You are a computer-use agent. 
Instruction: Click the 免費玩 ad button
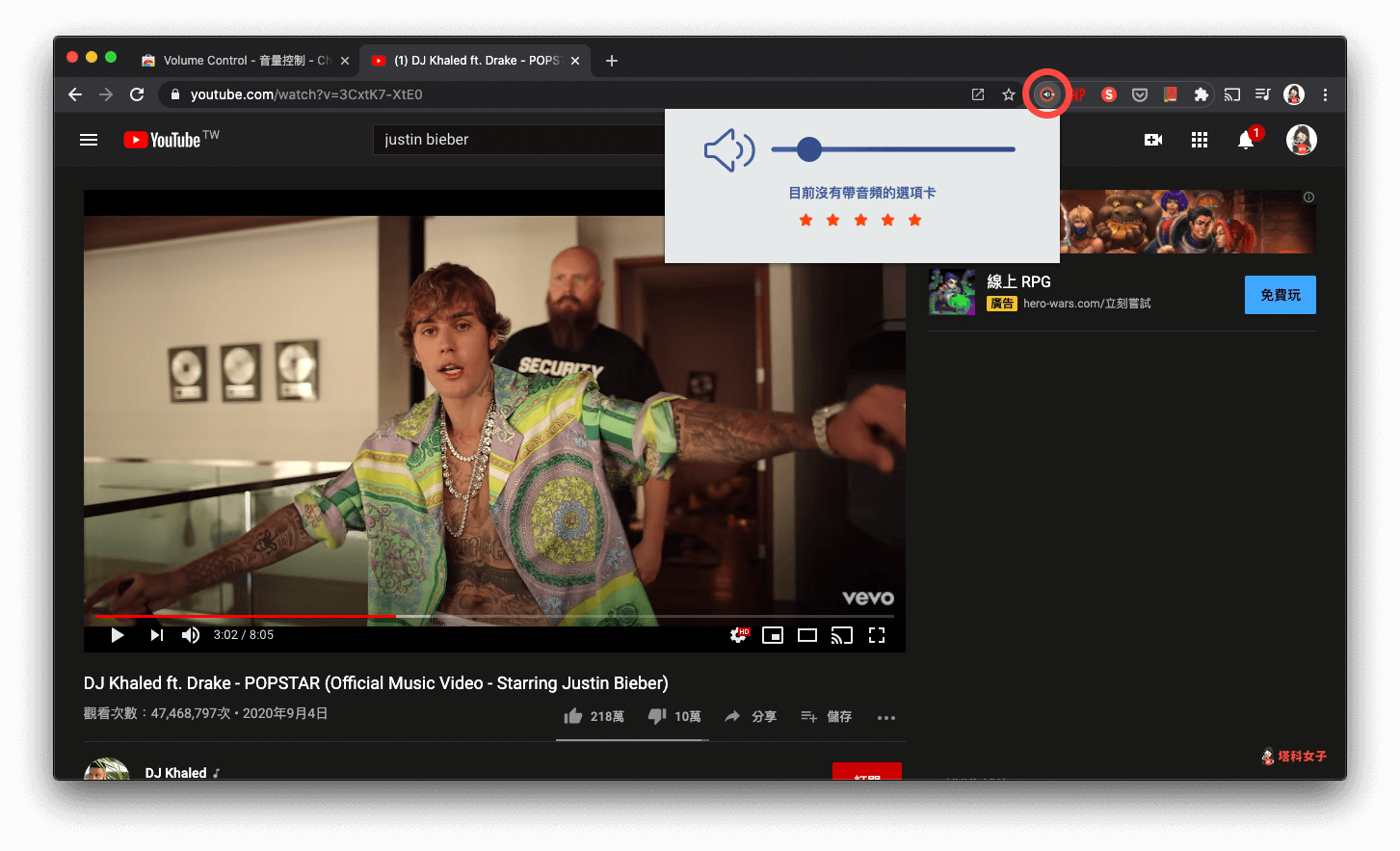(1280, 295)
